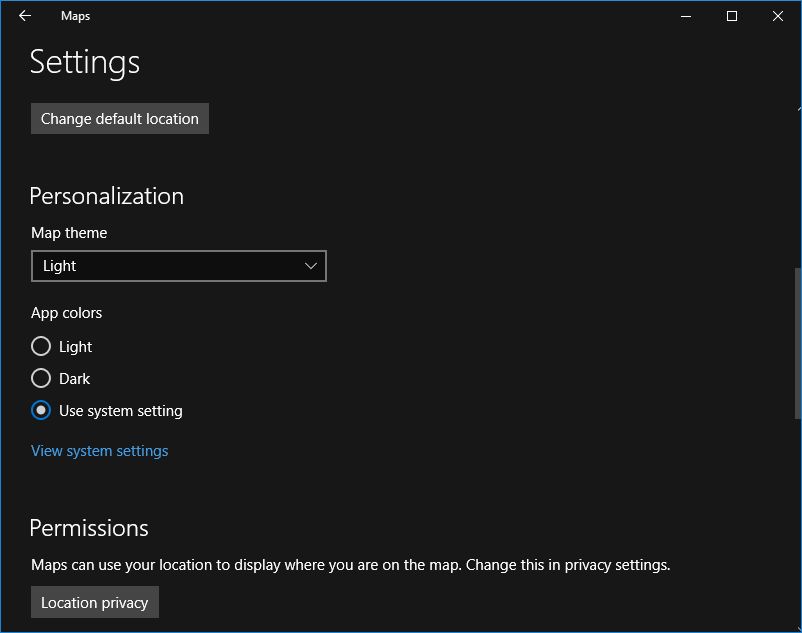Open Location privacy settings
Screen dimensions: 802x633
95,602
